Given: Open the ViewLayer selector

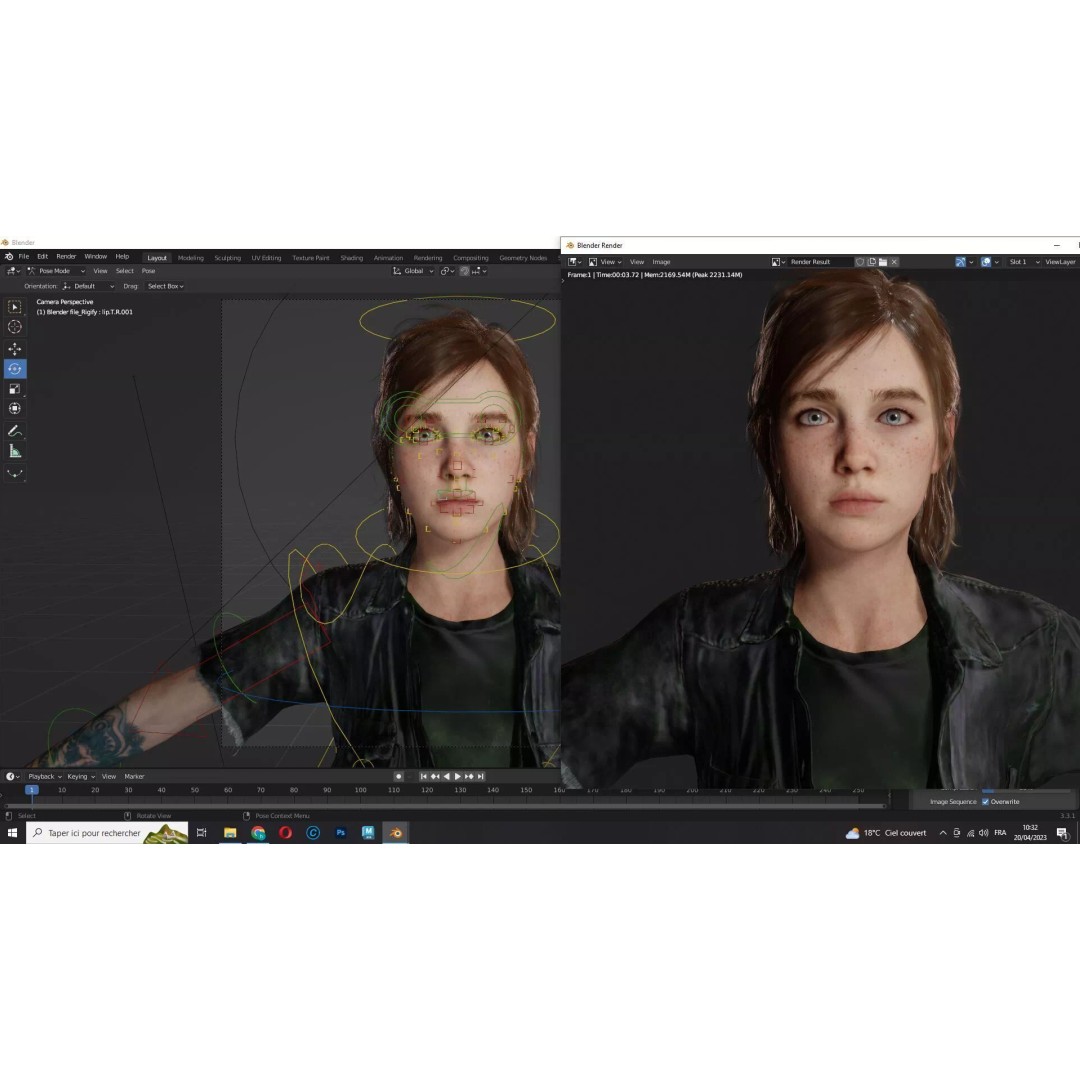Looking at the screenshot, I should tap(1061, 262).
